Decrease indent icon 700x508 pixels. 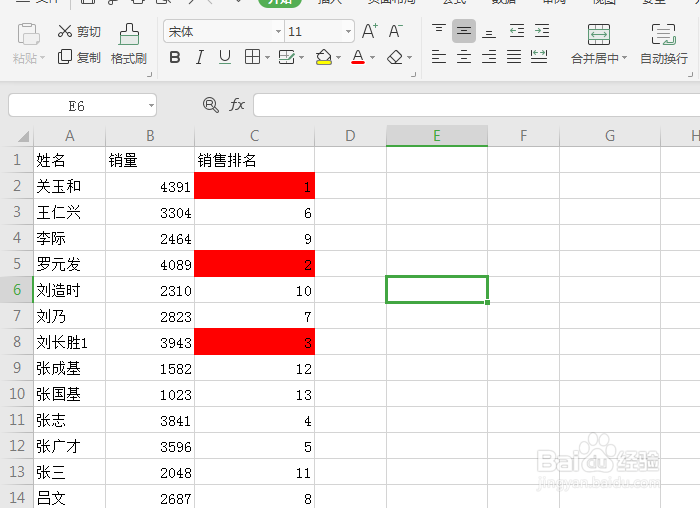point(517,31)
